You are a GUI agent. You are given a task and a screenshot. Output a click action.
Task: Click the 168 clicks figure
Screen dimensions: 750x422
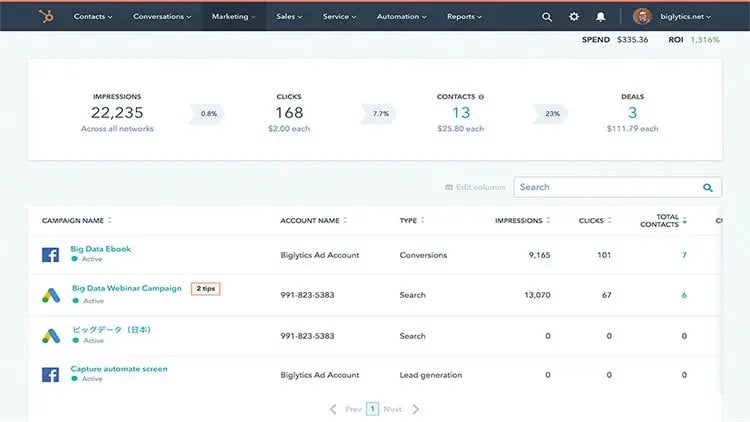289,113
